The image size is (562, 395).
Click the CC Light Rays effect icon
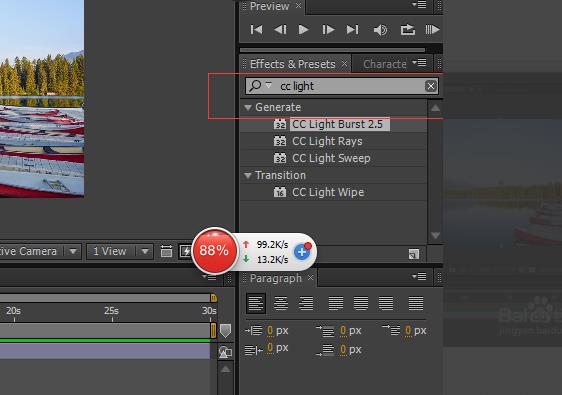point(280,141)
